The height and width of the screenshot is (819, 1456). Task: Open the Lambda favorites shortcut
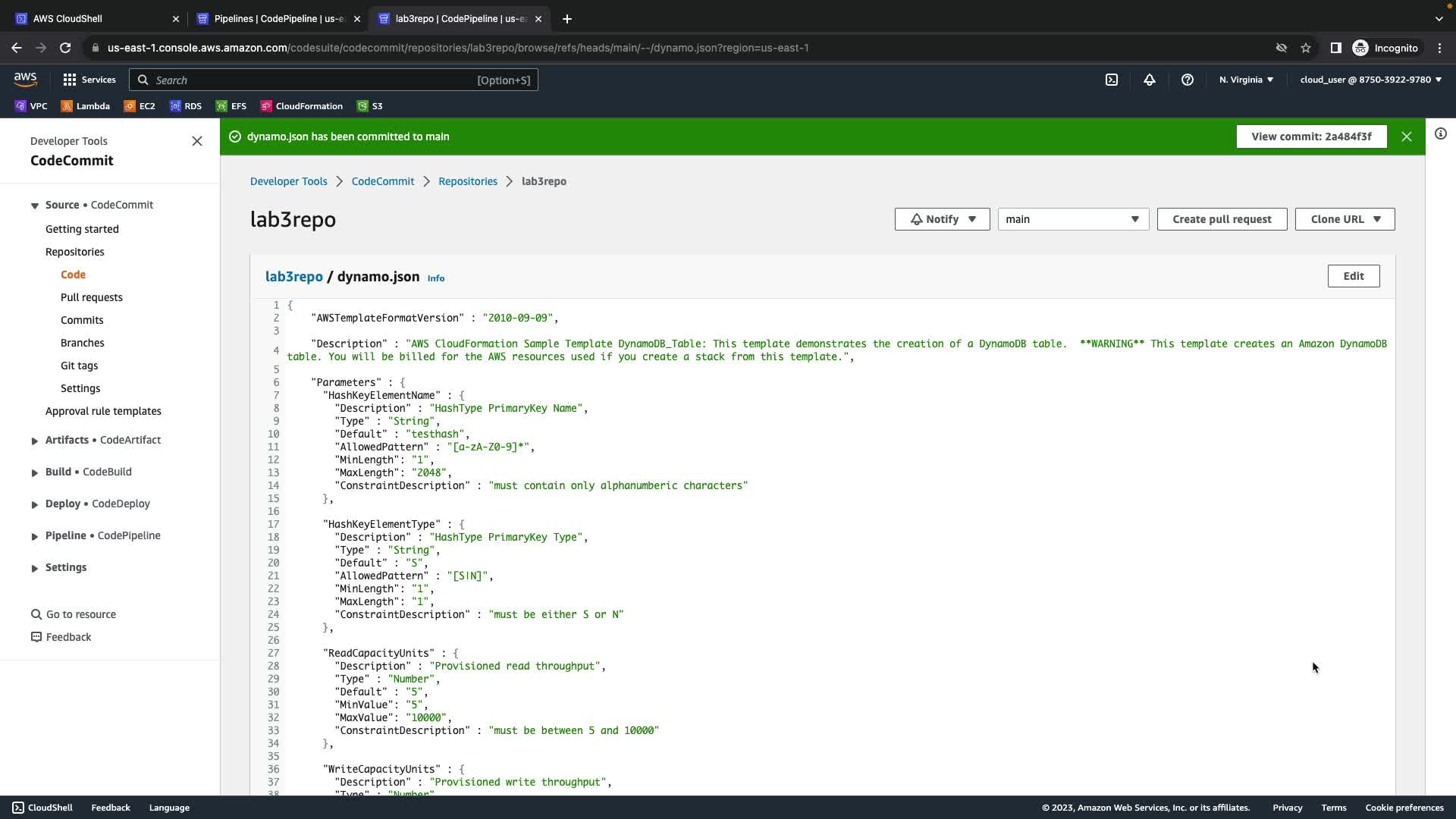(85, 106)
